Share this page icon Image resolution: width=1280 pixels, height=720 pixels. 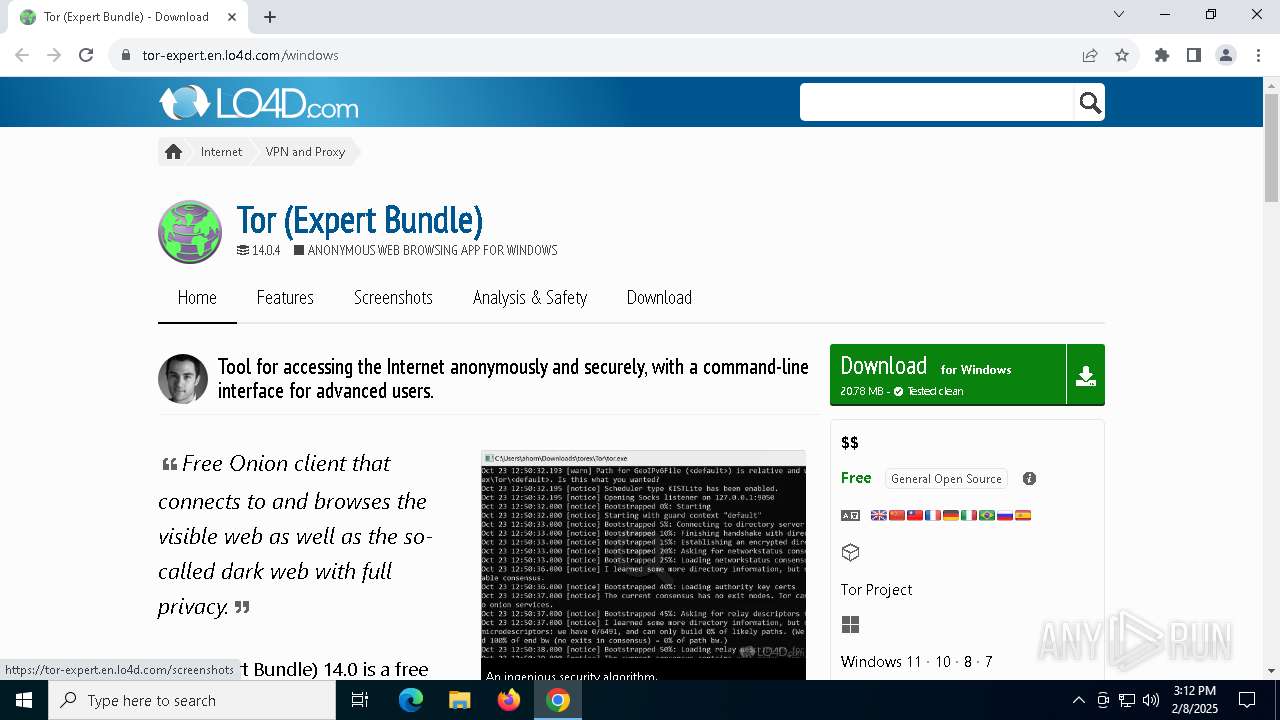pos(1090,55)
